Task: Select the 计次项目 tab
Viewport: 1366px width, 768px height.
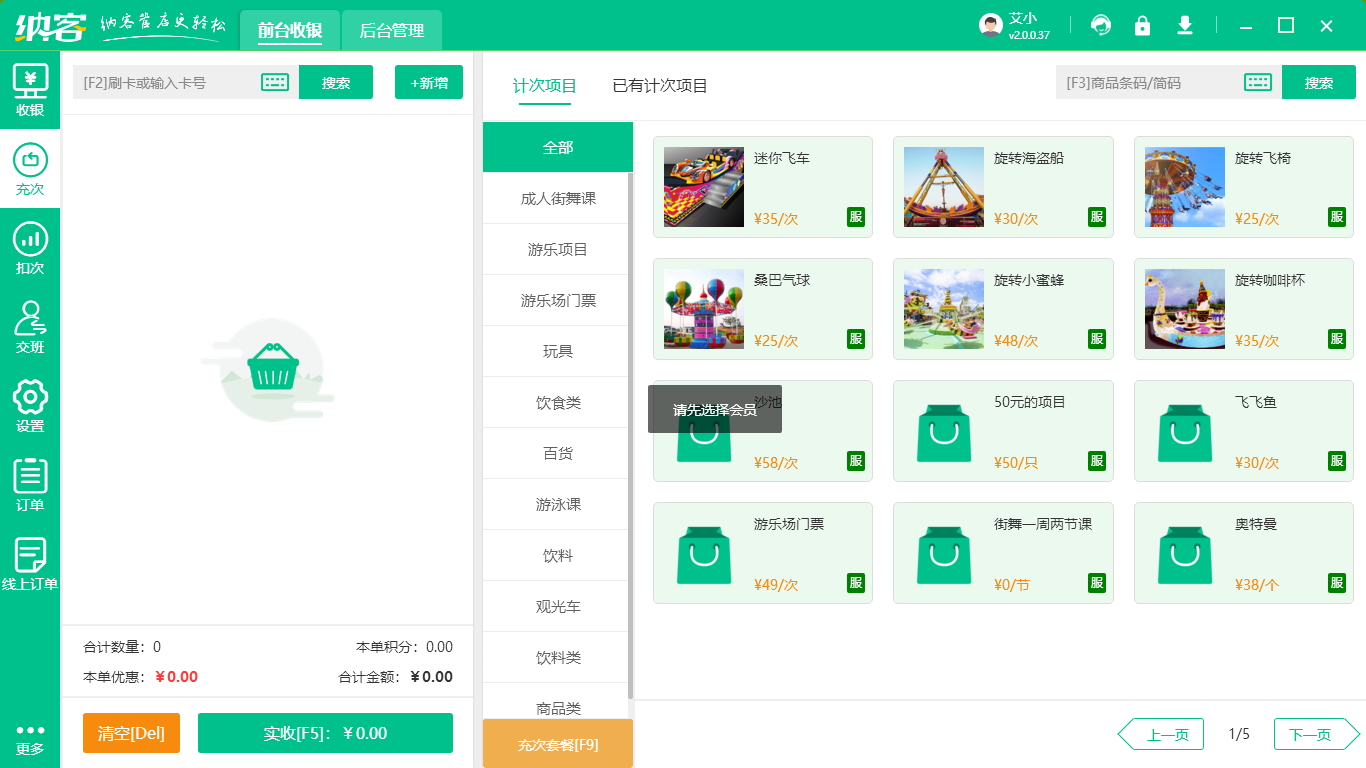Action: 545,86
